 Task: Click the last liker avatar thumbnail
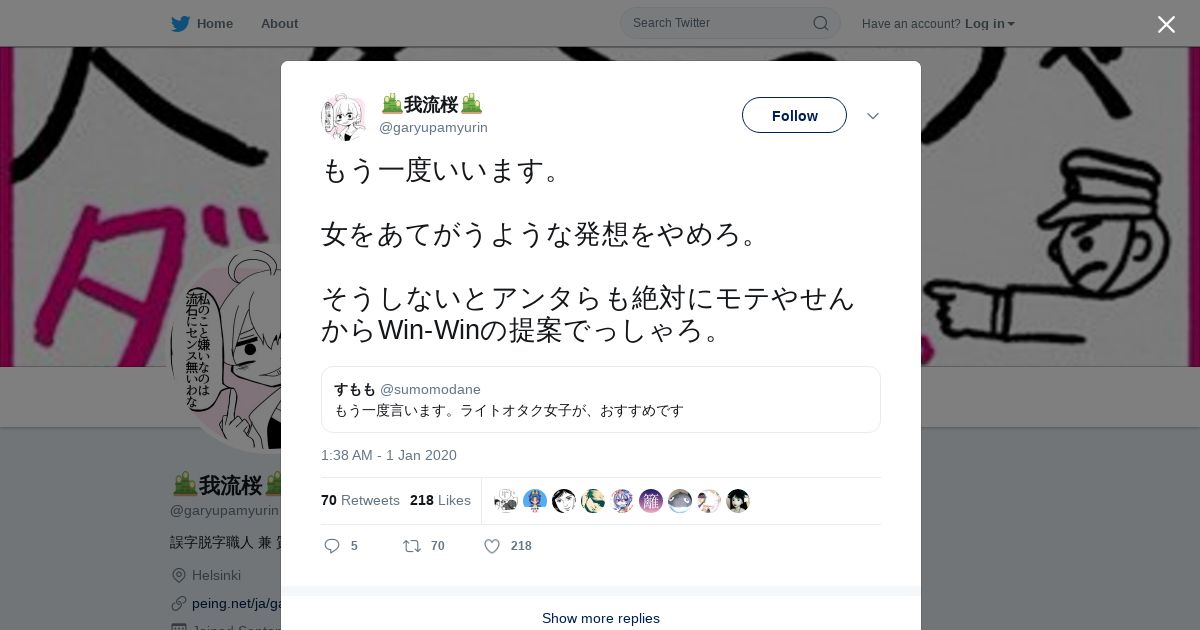click(738, 501)
